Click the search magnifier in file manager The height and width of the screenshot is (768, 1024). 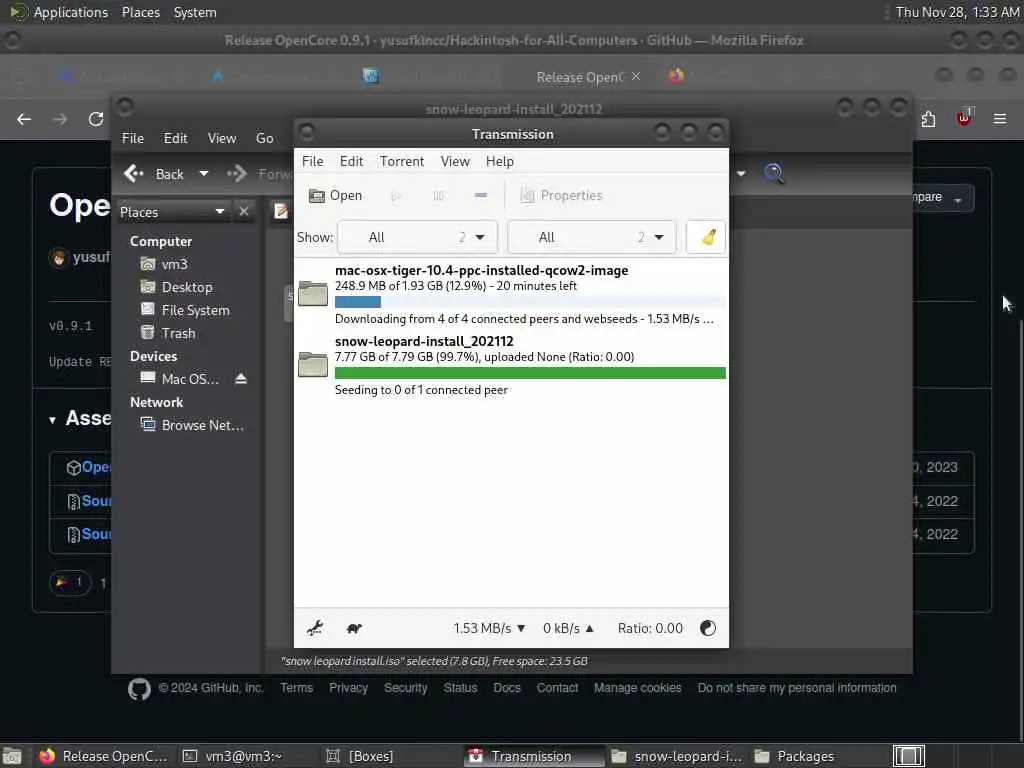point(774,173)
